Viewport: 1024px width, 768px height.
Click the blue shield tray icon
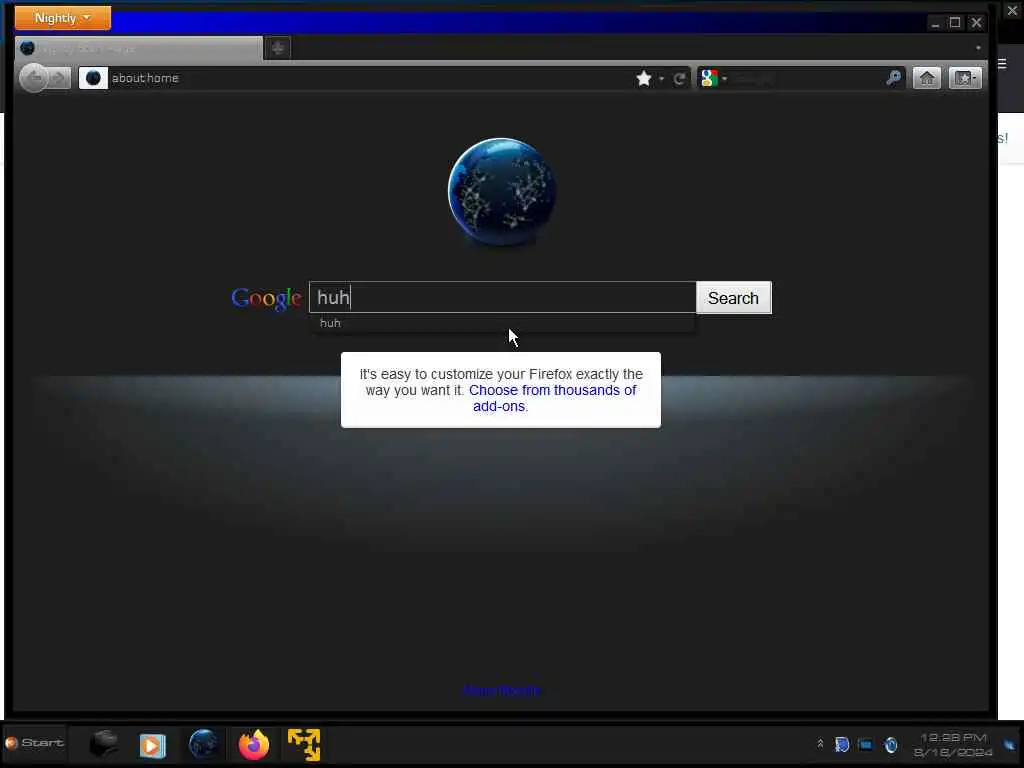coord(842,744)
